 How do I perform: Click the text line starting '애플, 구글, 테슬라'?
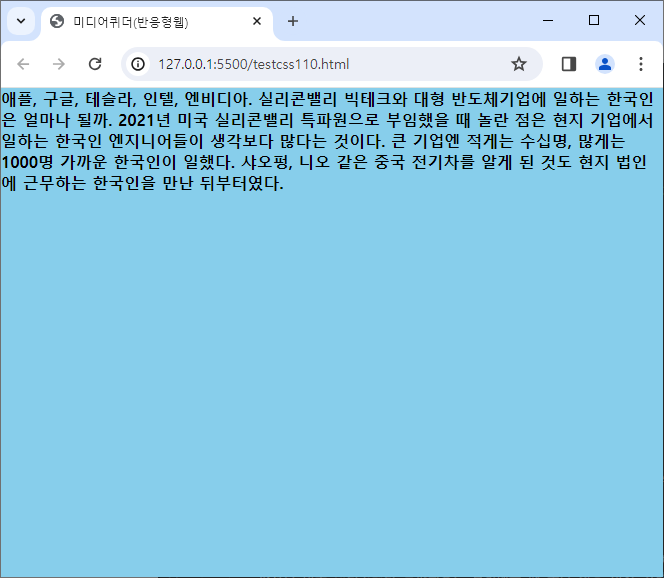[x=327, y=100]
